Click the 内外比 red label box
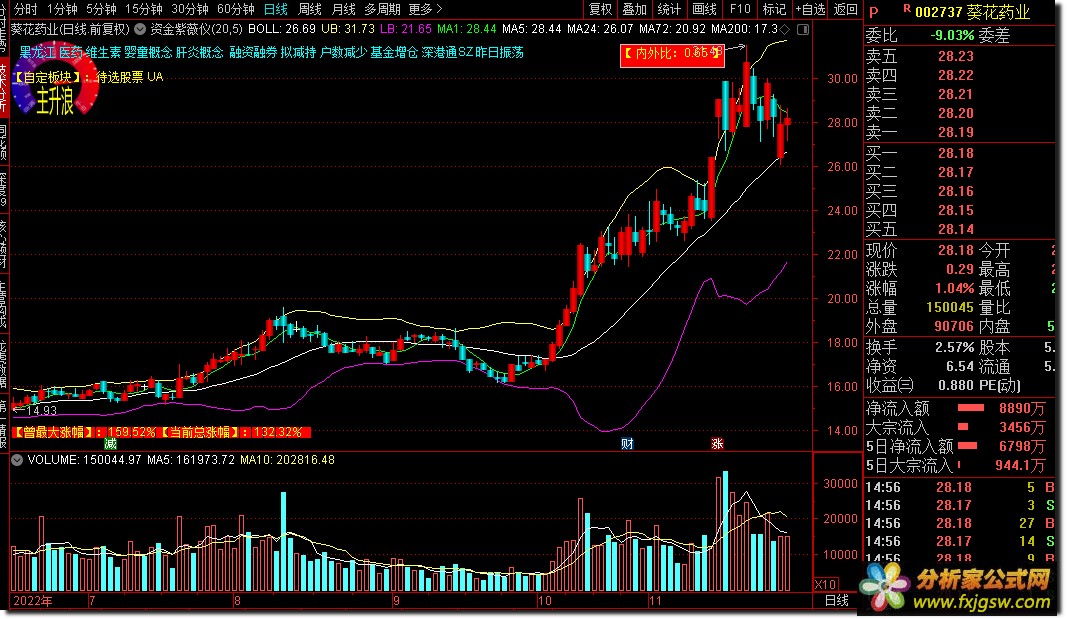Image resolution: width=1067 pixels, height=619 pixels. click(672, 54)
